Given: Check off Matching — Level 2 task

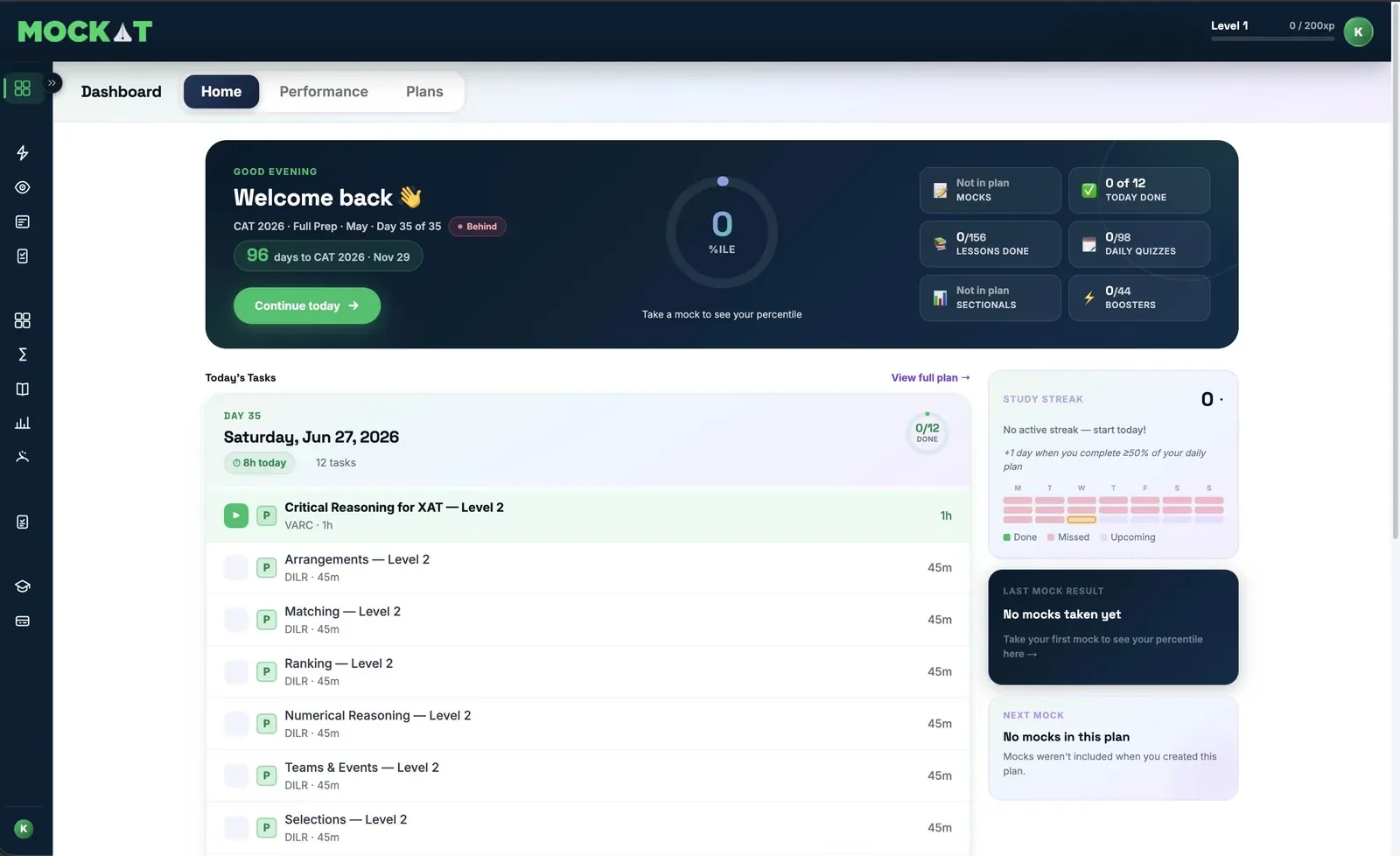Looking at the screenshot, I should pos(236,620).
